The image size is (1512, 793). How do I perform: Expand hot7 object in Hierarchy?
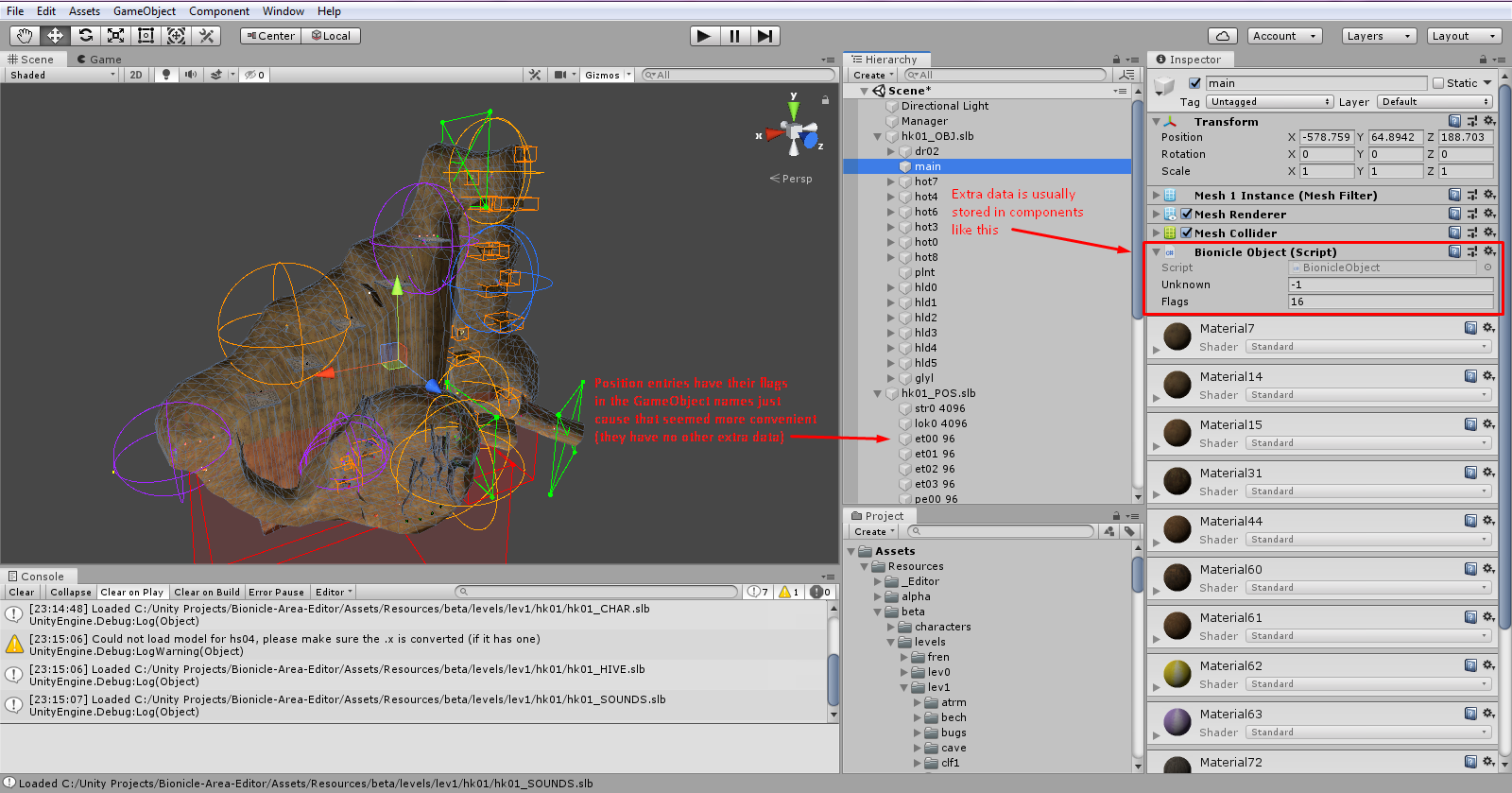(x=890, y=181)
